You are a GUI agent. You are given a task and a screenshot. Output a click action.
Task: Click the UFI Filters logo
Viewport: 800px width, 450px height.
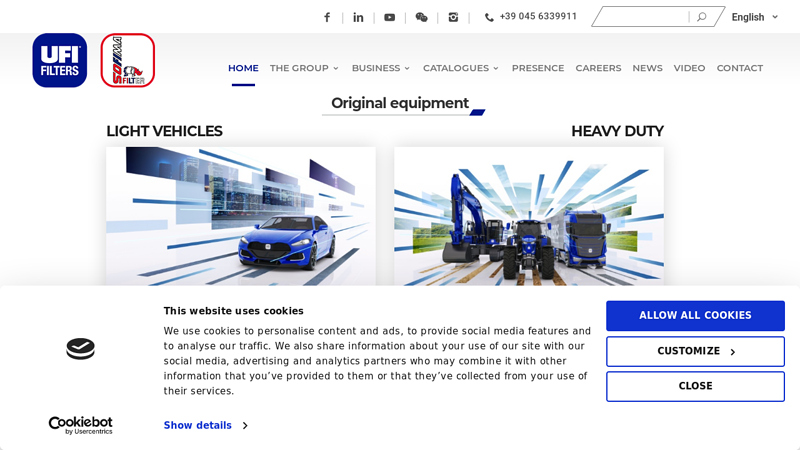pos(60,60)
